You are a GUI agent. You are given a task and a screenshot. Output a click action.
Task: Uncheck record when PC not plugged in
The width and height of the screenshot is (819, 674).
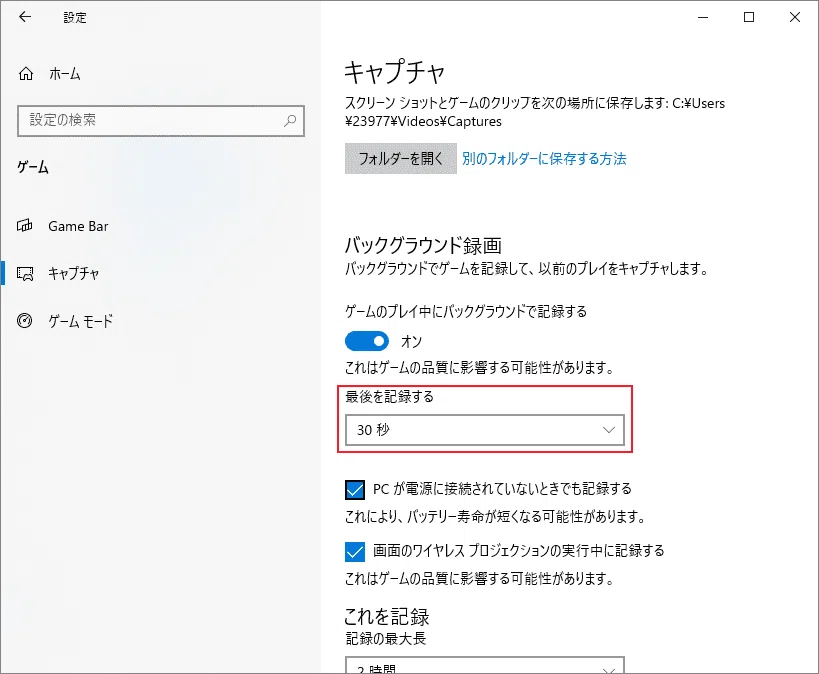coord(355,490)
